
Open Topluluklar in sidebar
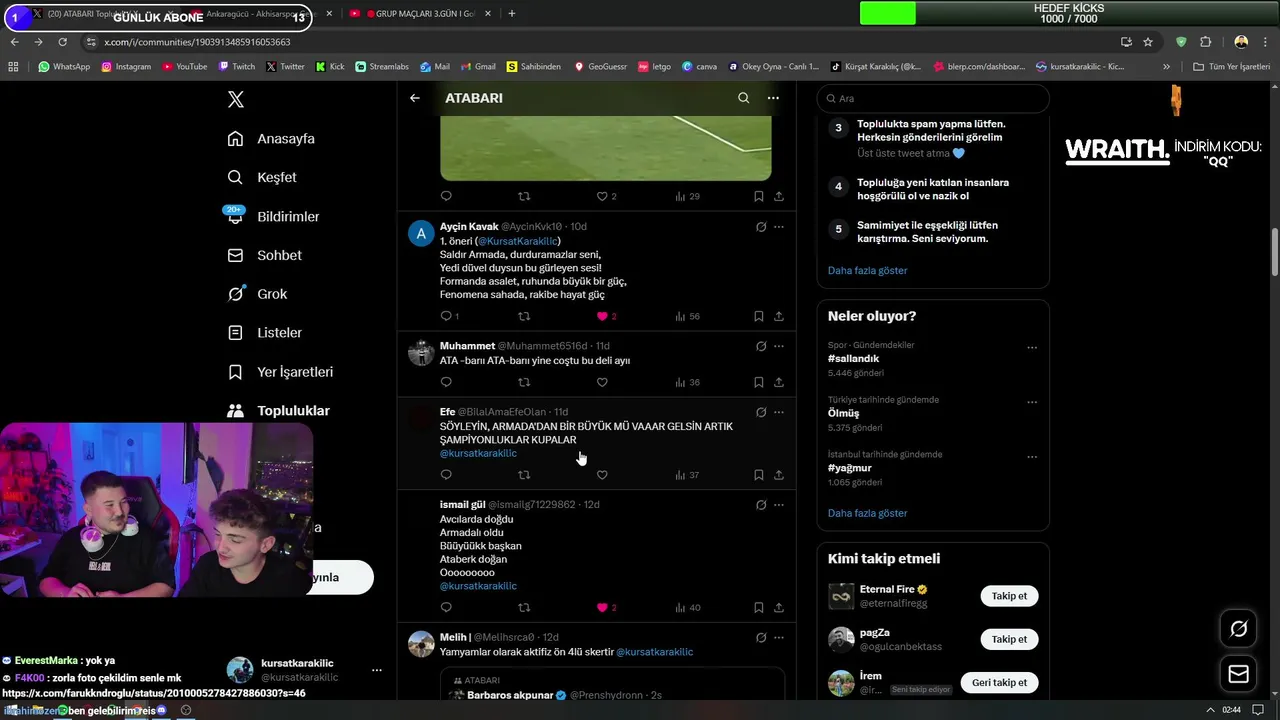coord(278,411)
